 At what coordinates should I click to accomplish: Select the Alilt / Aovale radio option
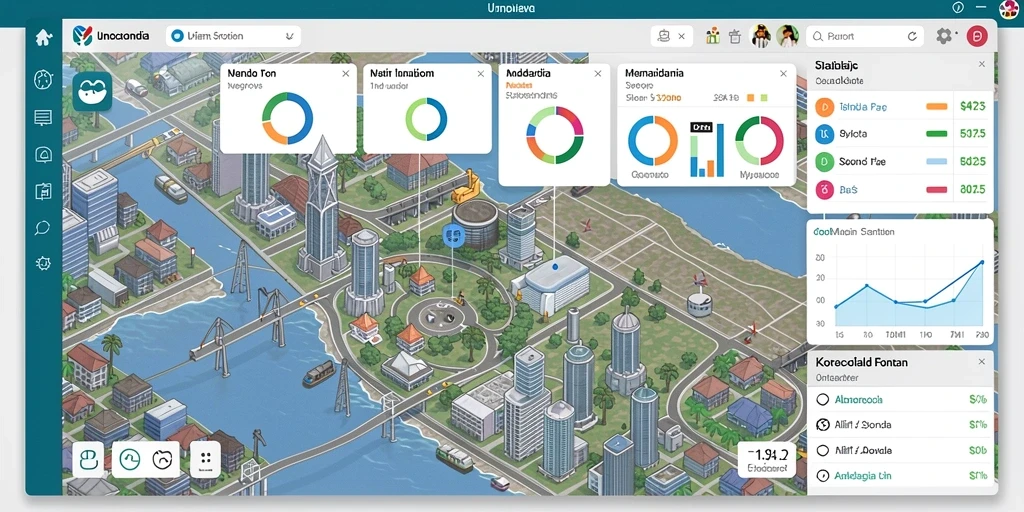click(x=823, y=451)
